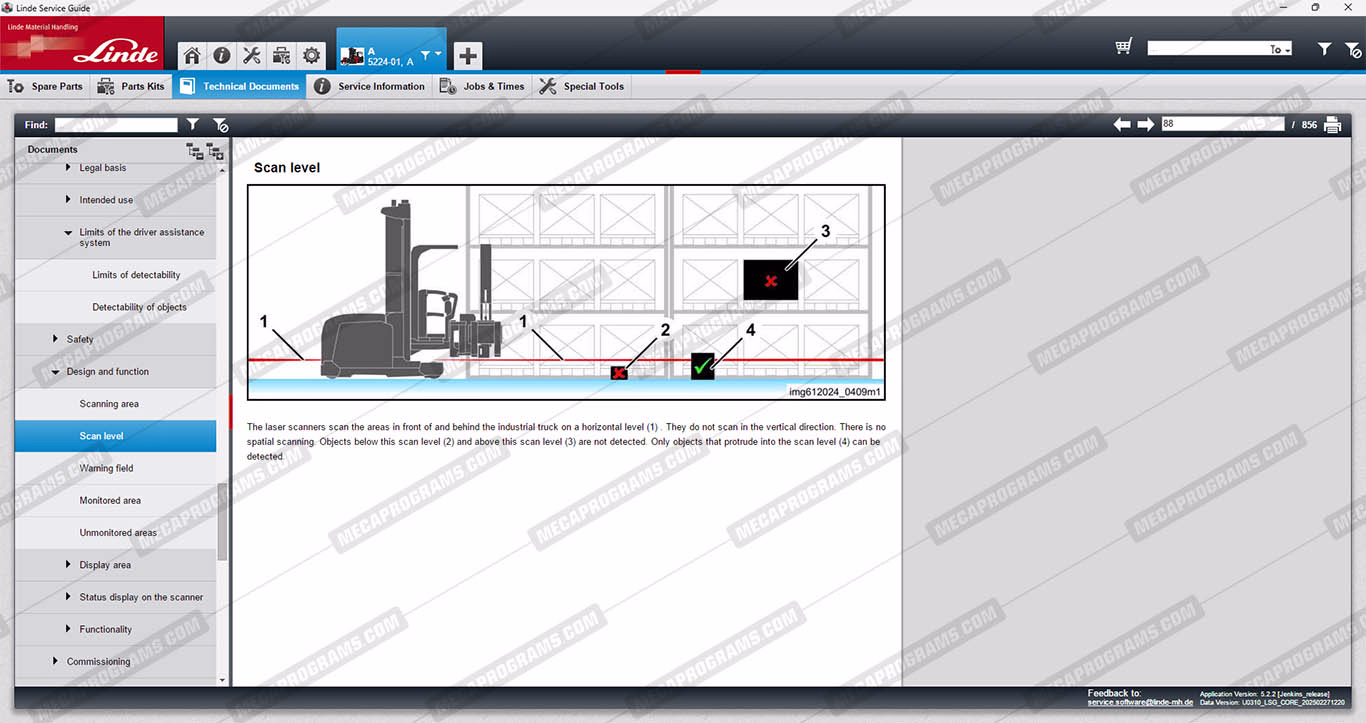The image size is (1366, 723).
Task: Expand the Commissioning section
Action: (56, 661)
